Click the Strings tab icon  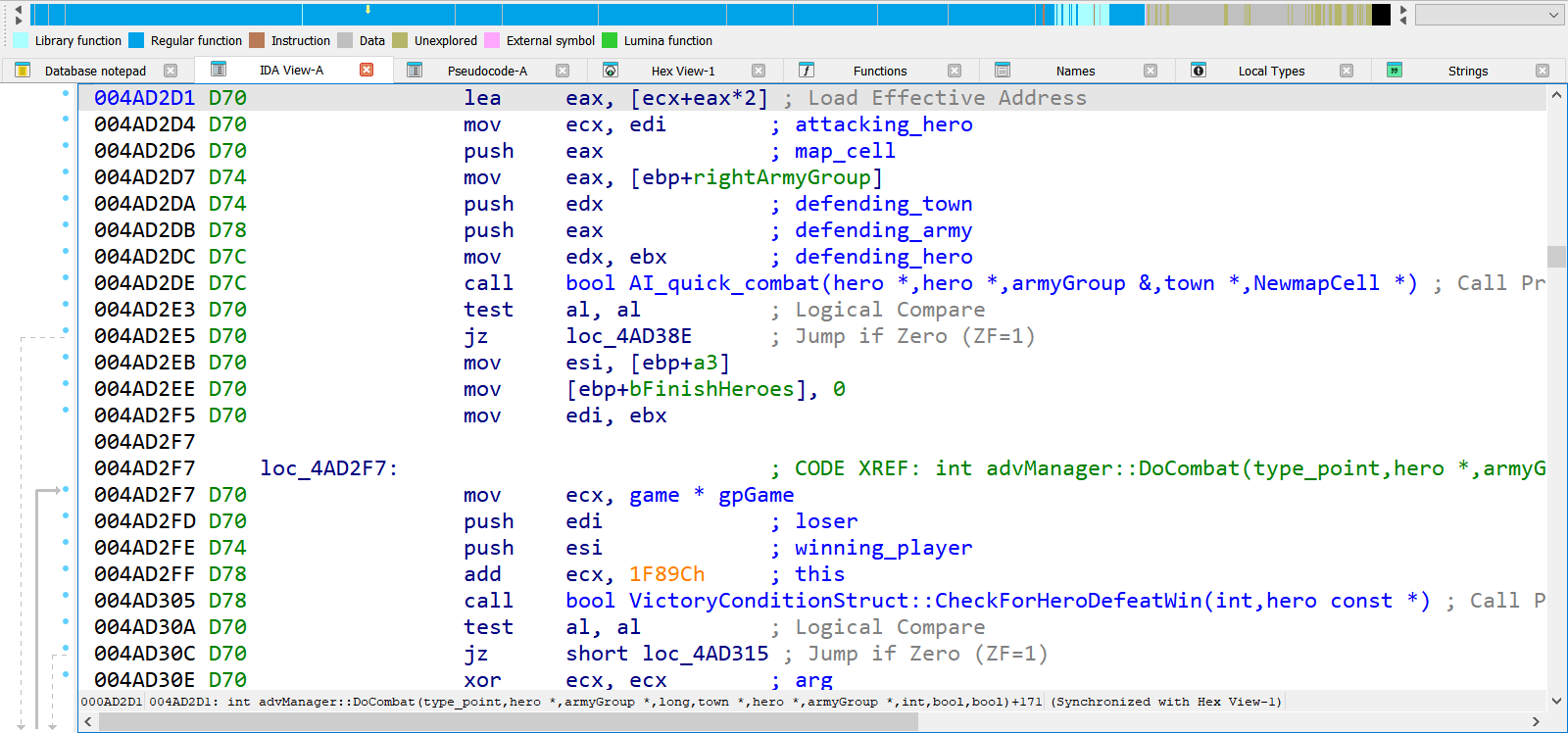point(1395,70)
